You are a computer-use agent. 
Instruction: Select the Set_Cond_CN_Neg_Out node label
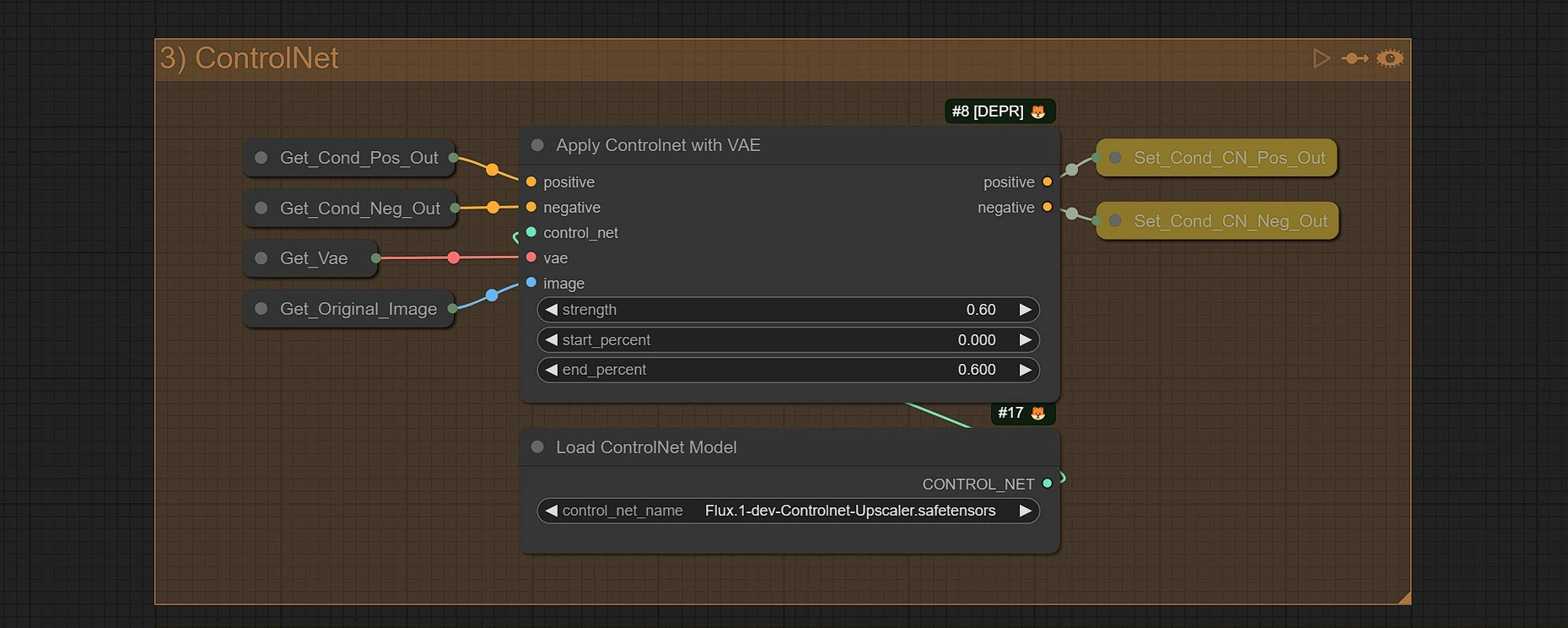[x=1231, y=220]
